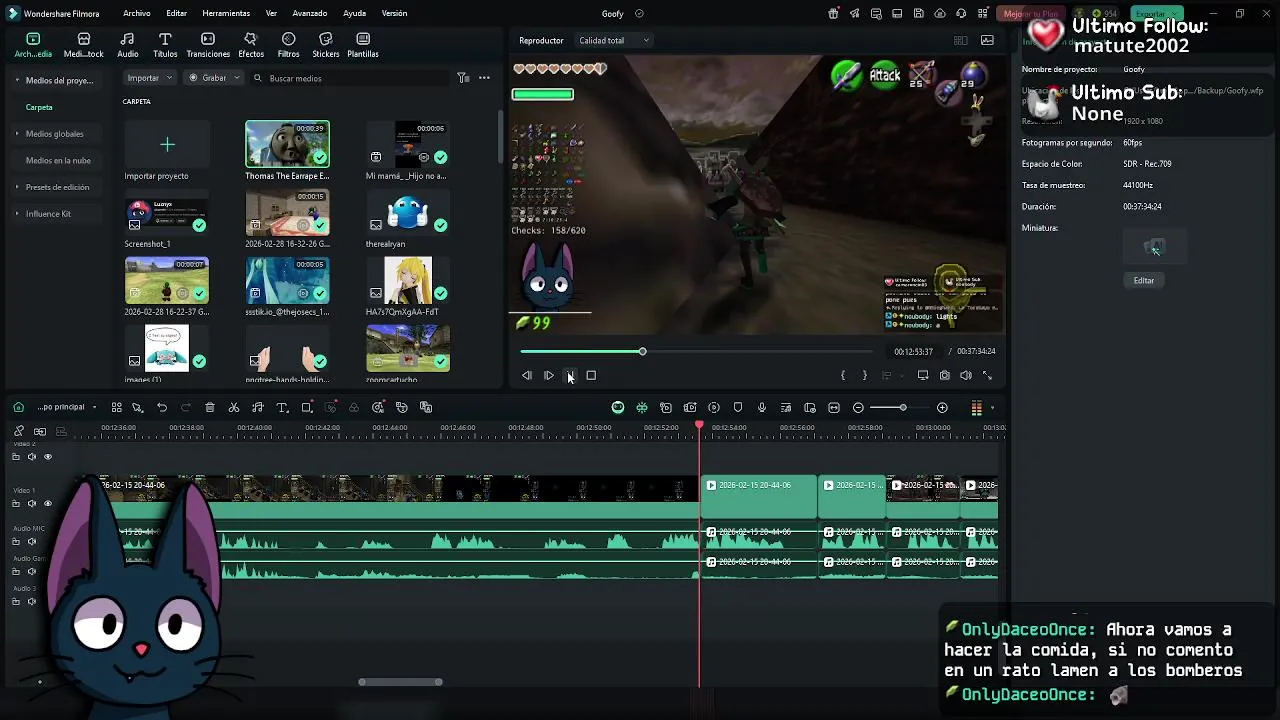This screenshot has width=1280, height=720.
Task: Mute the Video 1 track speaker
Action: [x=31, y=504]
